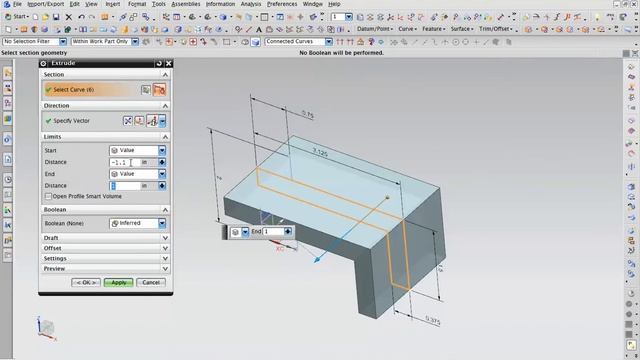The width and height of the screenshot is (640, 360).
Task: Click the Apply button
Action: click(119, 282)
